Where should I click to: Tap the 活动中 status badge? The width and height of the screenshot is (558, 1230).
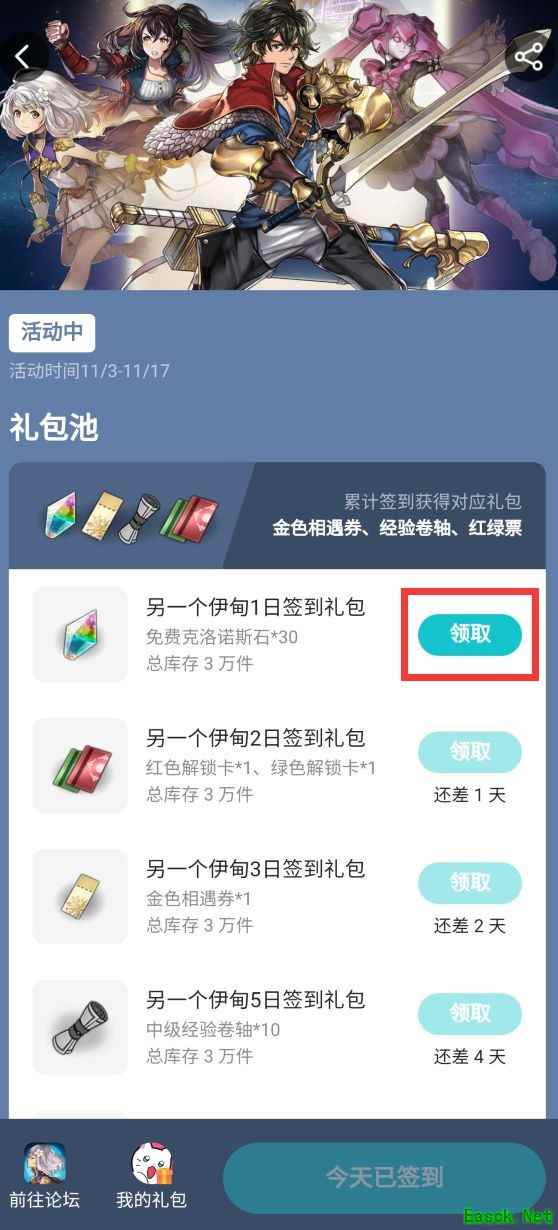(x=52, y=333)
